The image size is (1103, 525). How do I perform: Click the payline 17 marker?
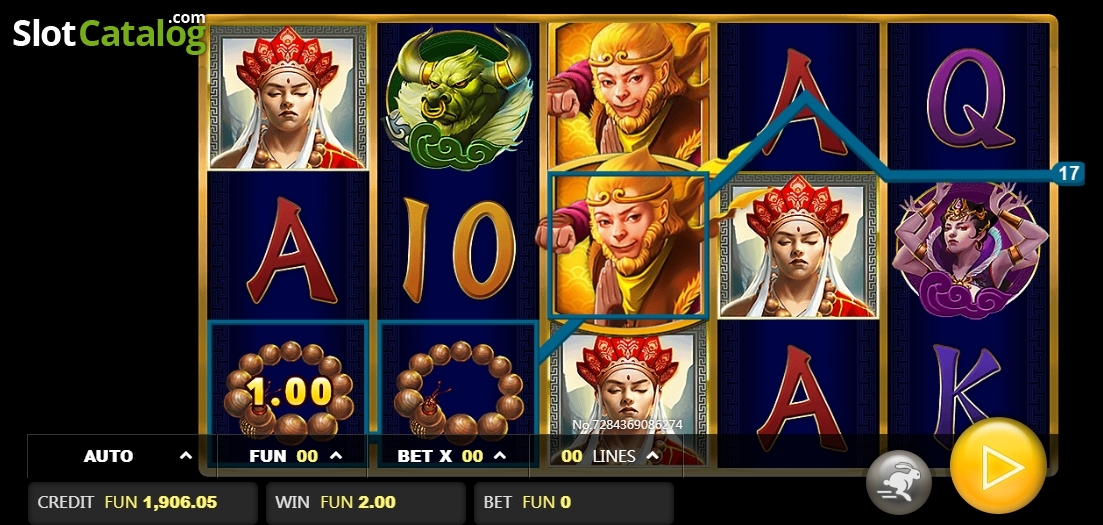1069,173
